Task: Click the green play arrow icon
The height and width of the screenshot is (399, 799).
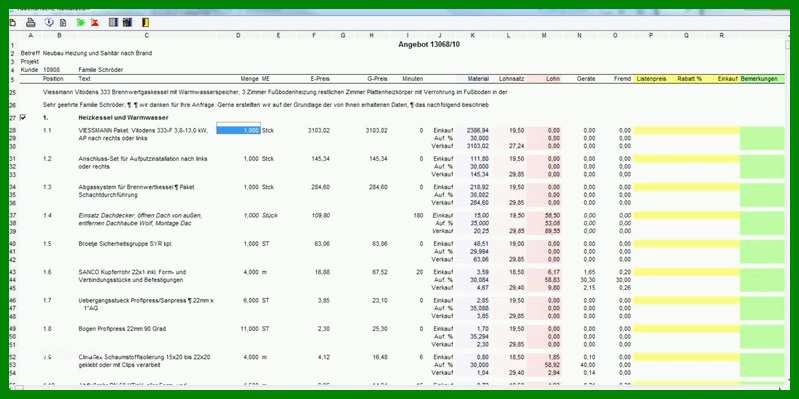Action: (81, 22)
